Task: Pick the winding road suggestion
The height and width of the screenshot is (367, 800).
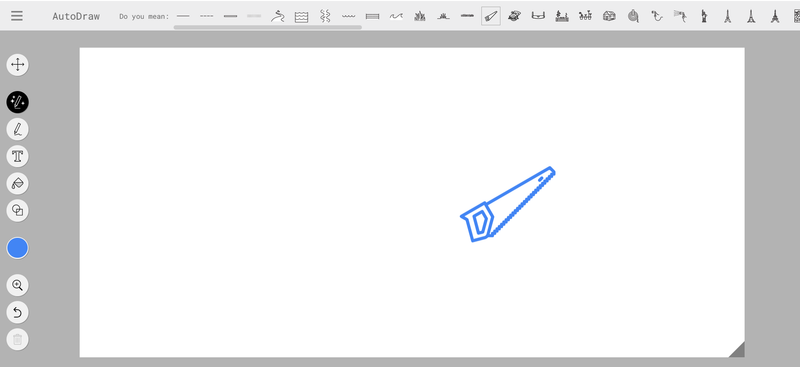Action: 278,16
